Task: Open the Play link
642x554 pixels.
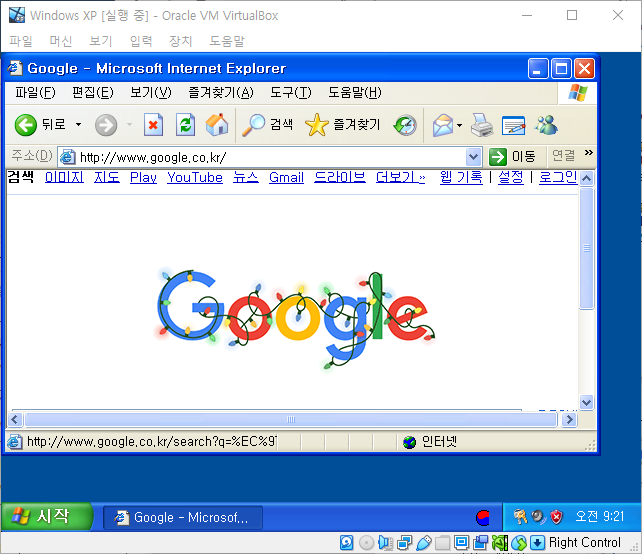Action: click(143, 177)
